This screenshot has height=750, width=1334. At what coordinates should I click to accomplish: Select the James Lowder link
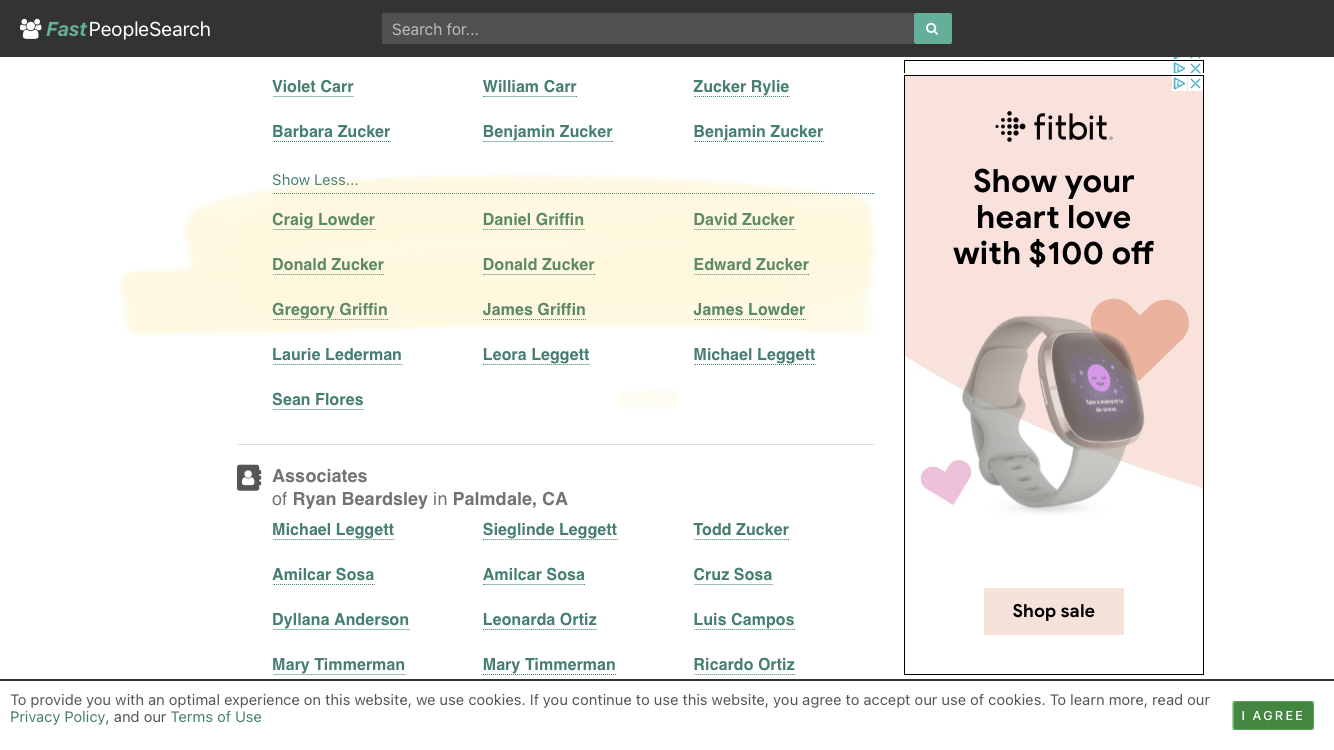[x=749, y=310]
